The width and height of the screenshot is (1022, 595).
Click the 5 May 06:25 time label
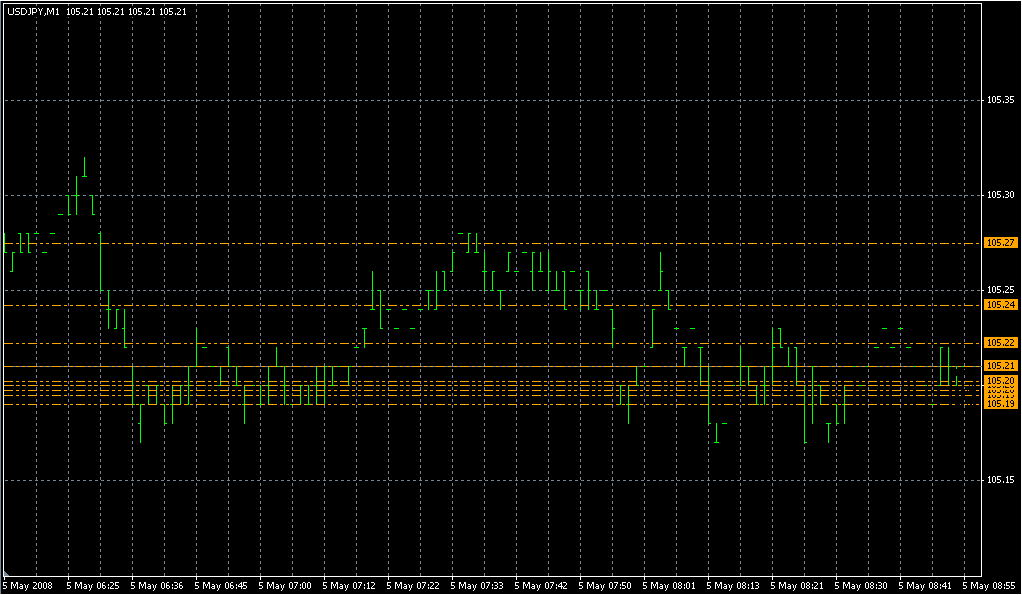click(x=94, y=585)
